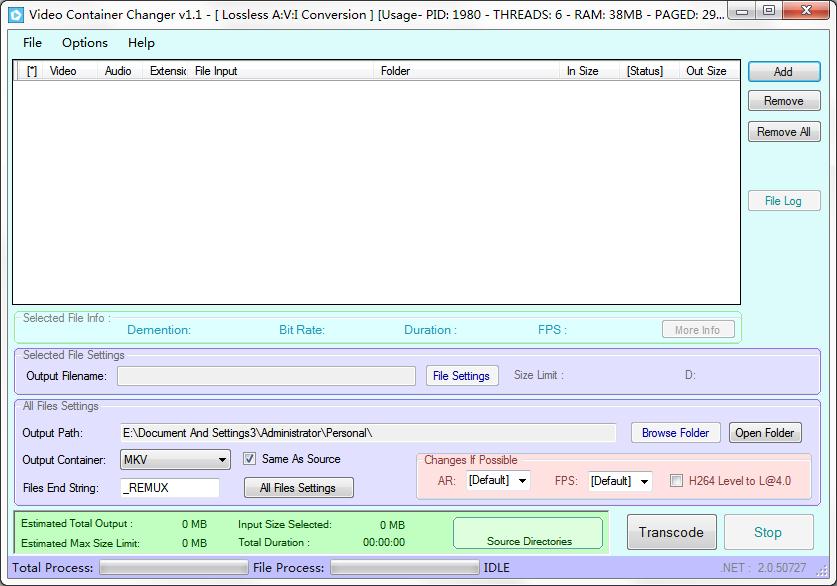Click Browse Folder button
The height and width of the screenshot is (586, 837).
tap(675, 433)
